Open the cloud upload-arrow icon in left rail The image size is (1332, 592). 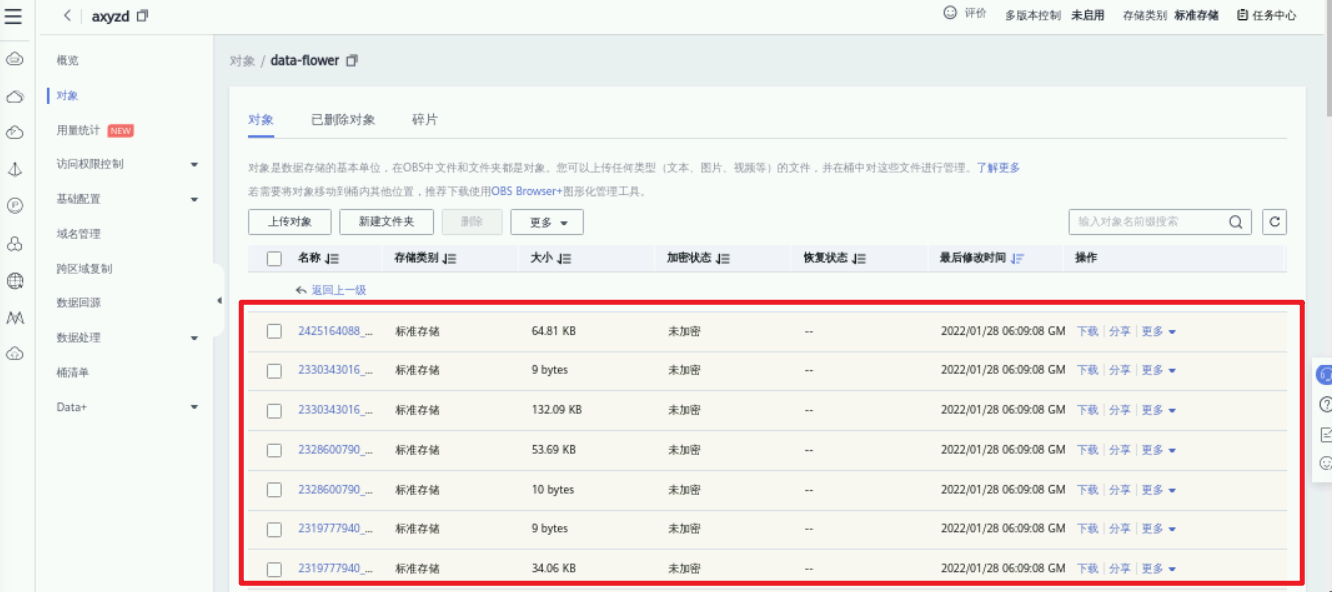(15, 353)
